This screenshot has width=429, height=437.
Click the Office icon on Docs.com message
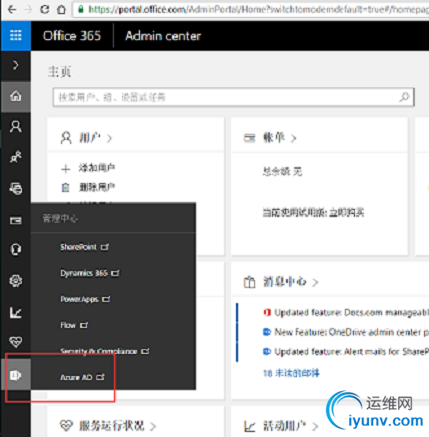(267, 312)
